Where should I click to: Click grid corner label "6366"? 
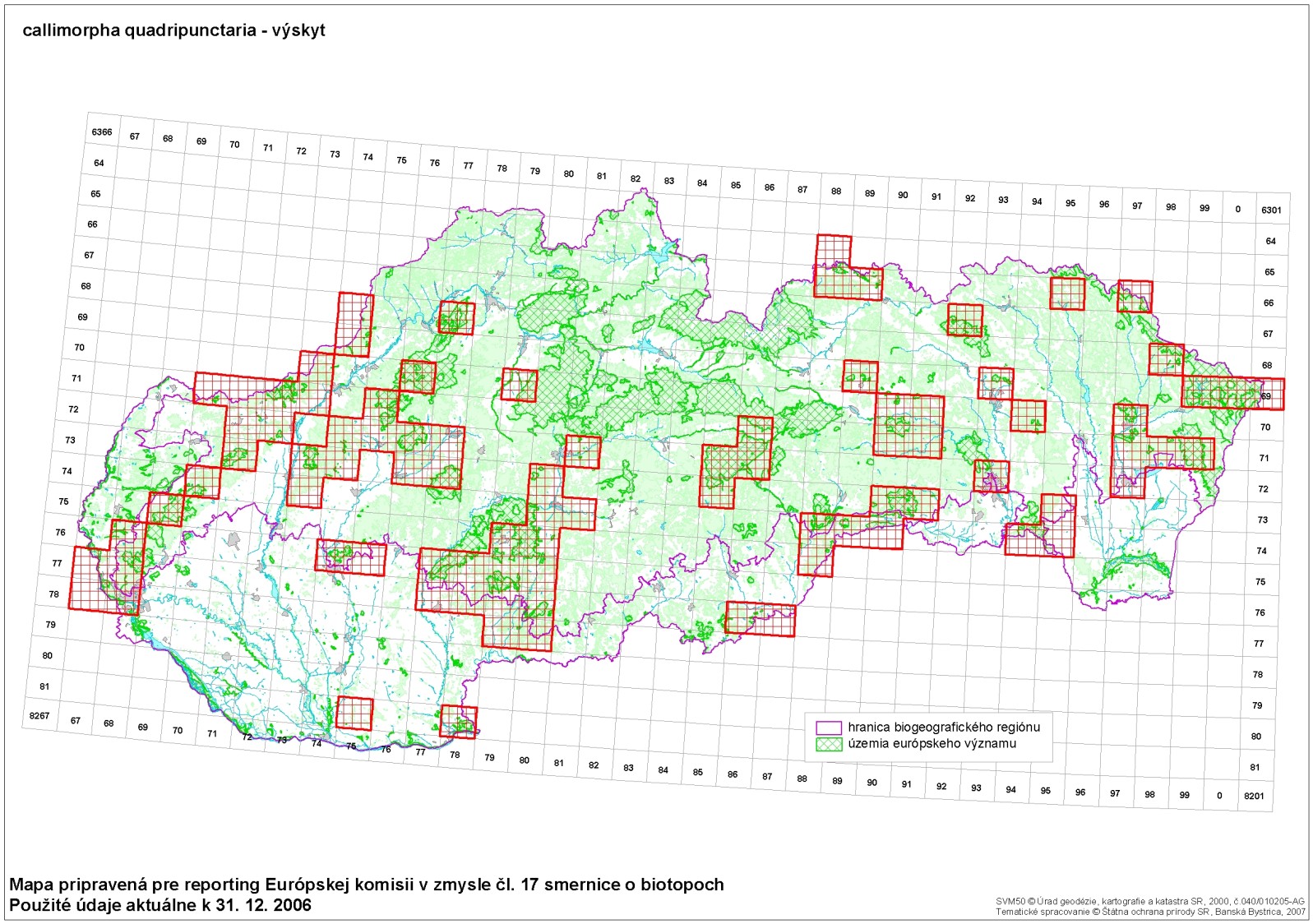pos(102,132)
